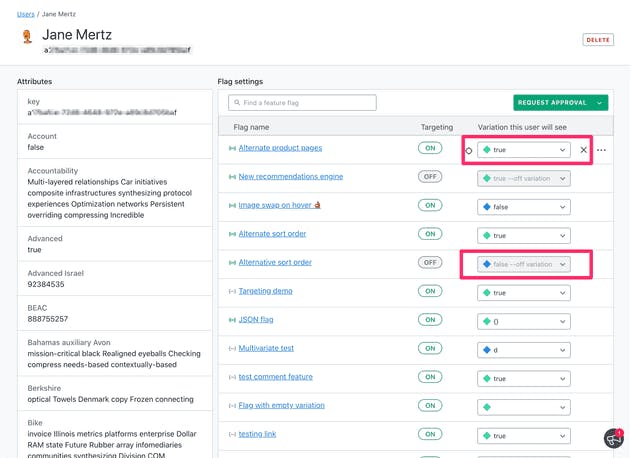
Task: Open the Alternate sort order flag link
Action: point(272,234)
